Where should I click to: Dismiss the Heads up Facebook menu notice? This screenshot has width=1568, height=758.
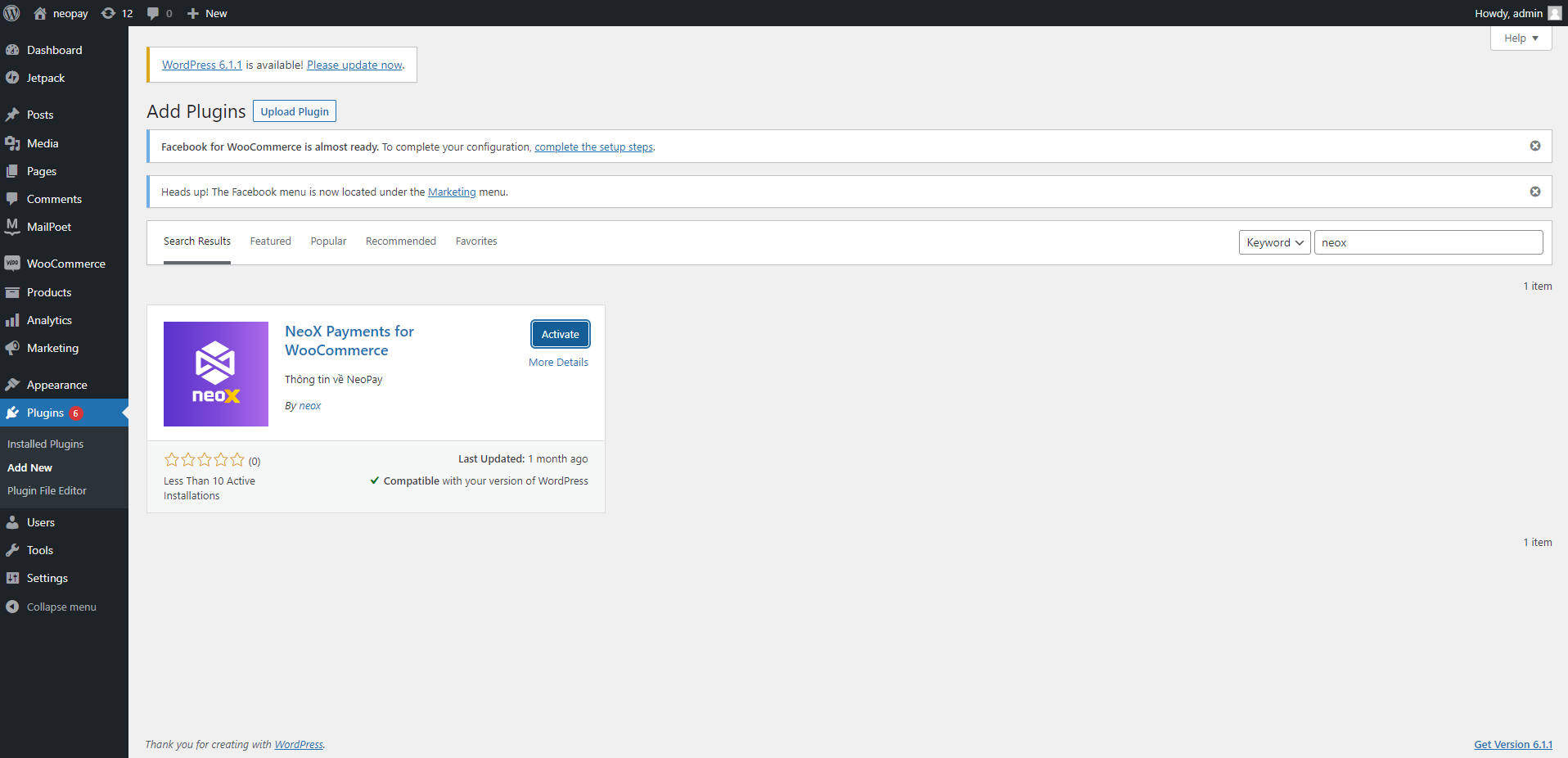coord(1535,192)
